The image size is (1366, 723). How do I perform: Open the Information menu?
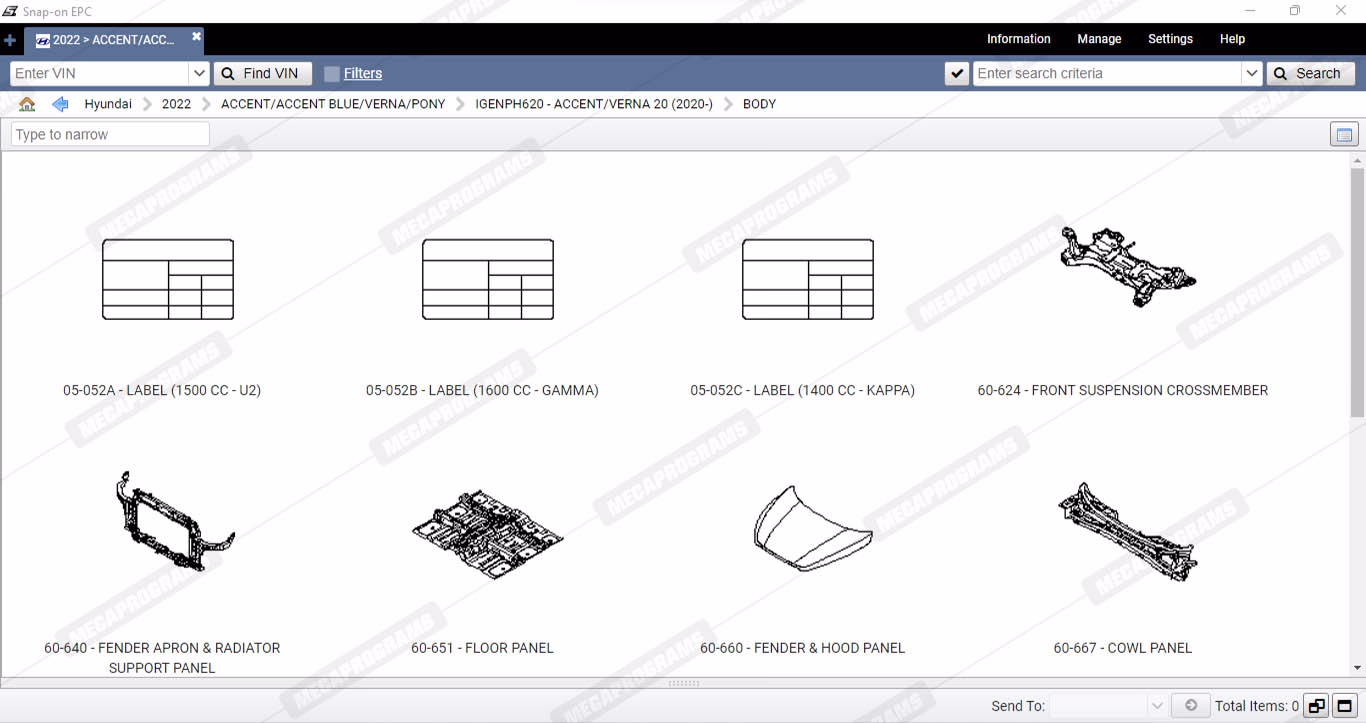click(x=1018, y=39)
